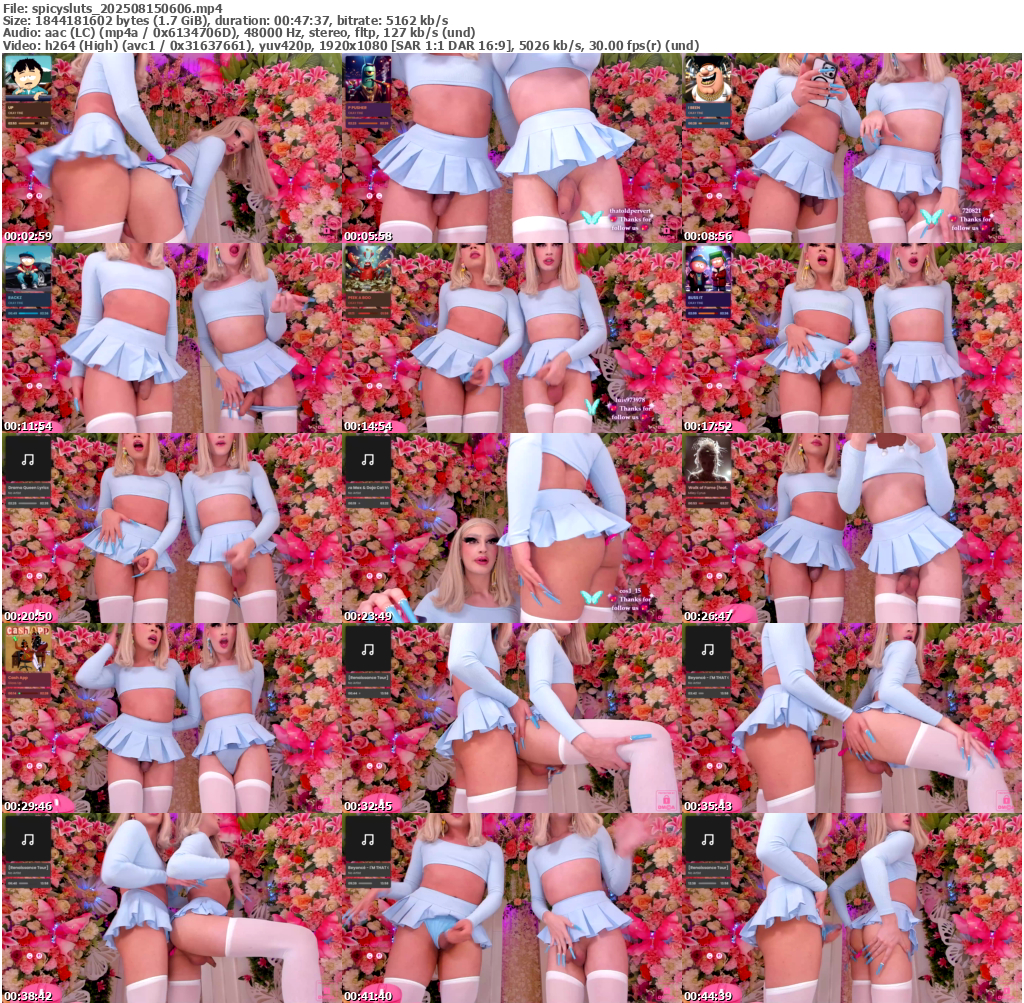Select the thumbnail stamped 00:29:46
Screen dimensions: 1024x1003
click(171, 718)
